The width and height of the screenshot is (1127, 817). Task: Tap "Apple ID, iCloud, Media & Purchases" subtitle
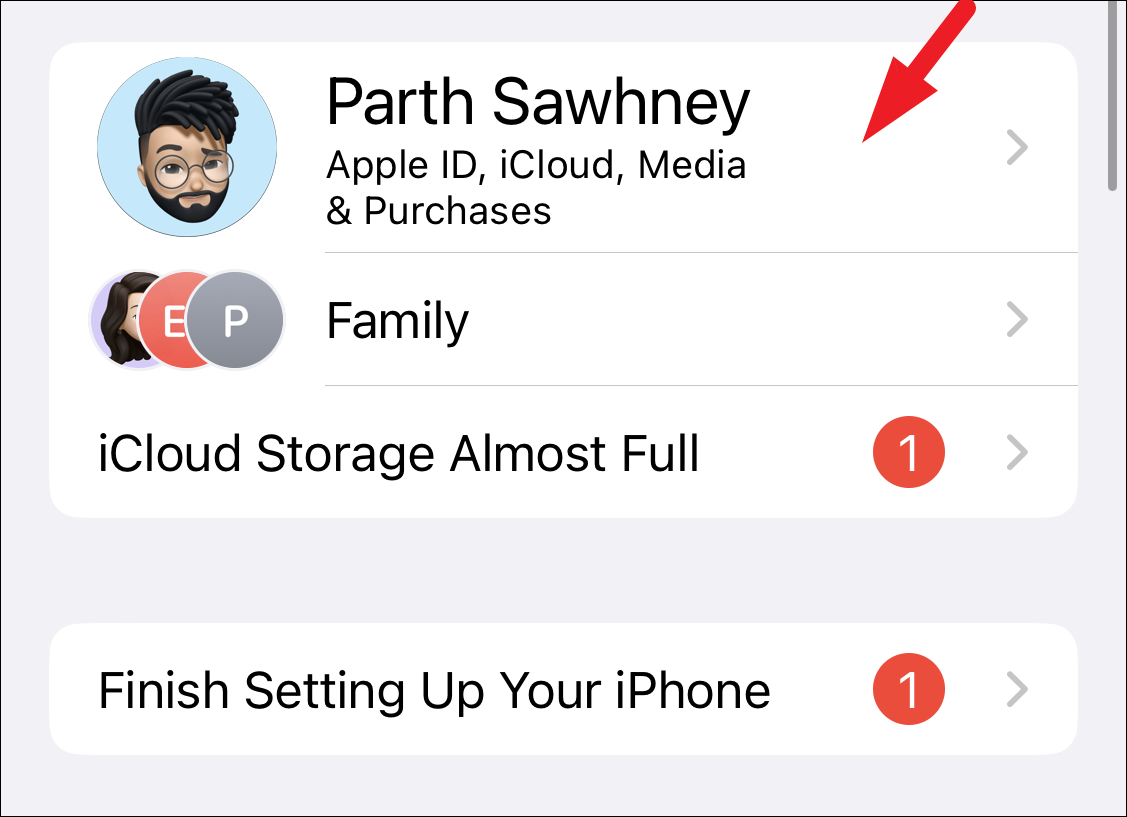[x=536, y=188]
